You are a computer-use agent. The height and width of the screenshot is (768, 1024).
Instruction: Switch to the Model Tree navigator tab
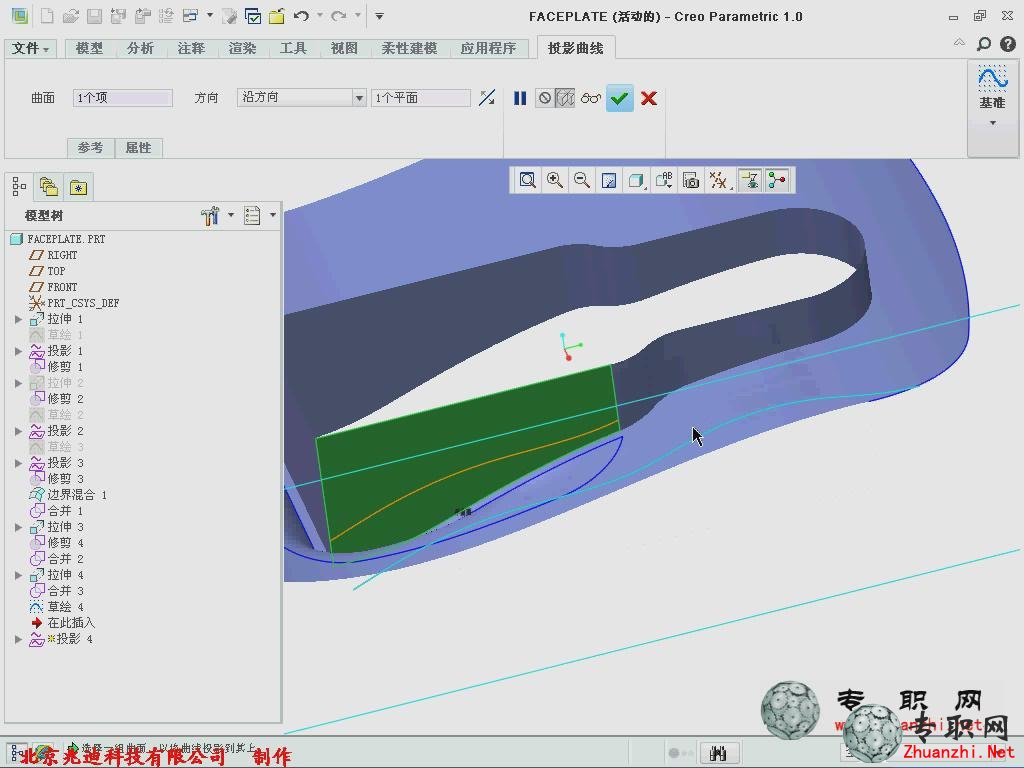point(19,187)
